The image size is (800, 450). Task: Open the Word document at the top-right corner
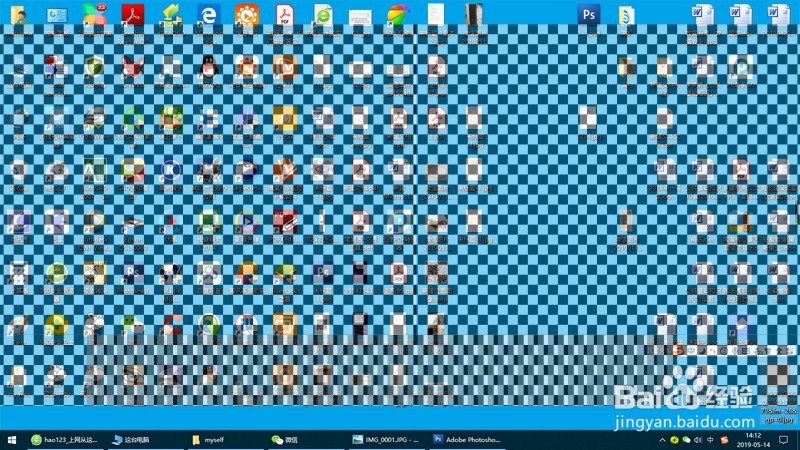point(779,15)
